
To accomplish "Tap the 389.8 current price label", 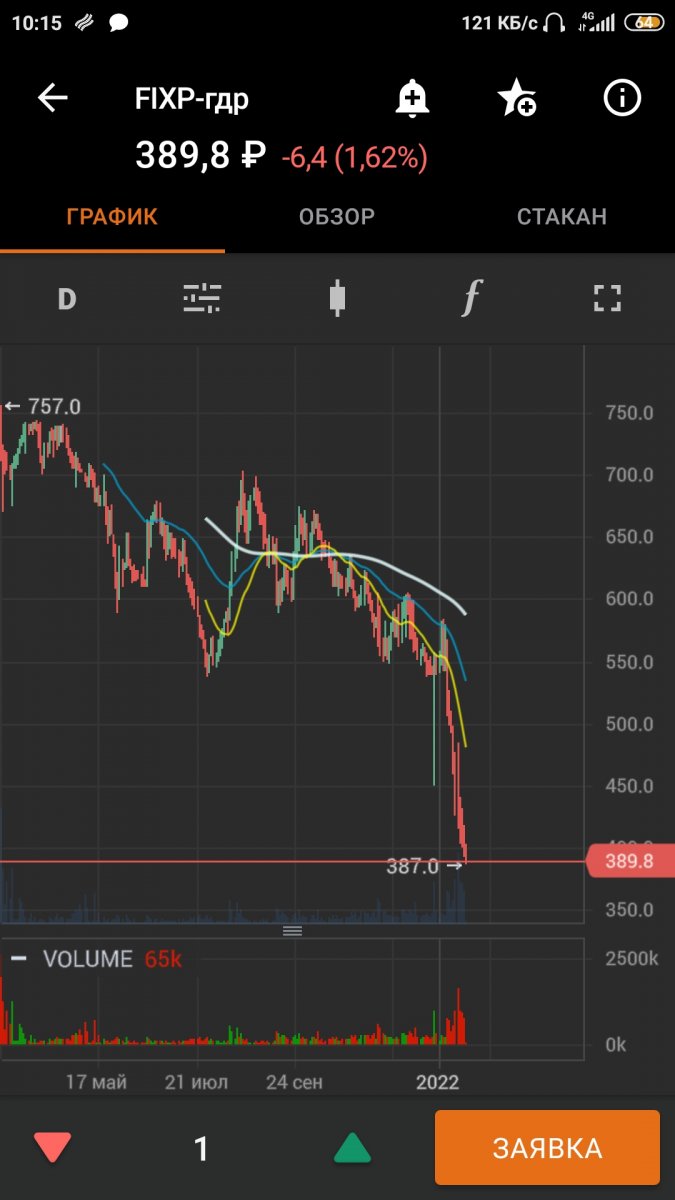I will (628, 862).
